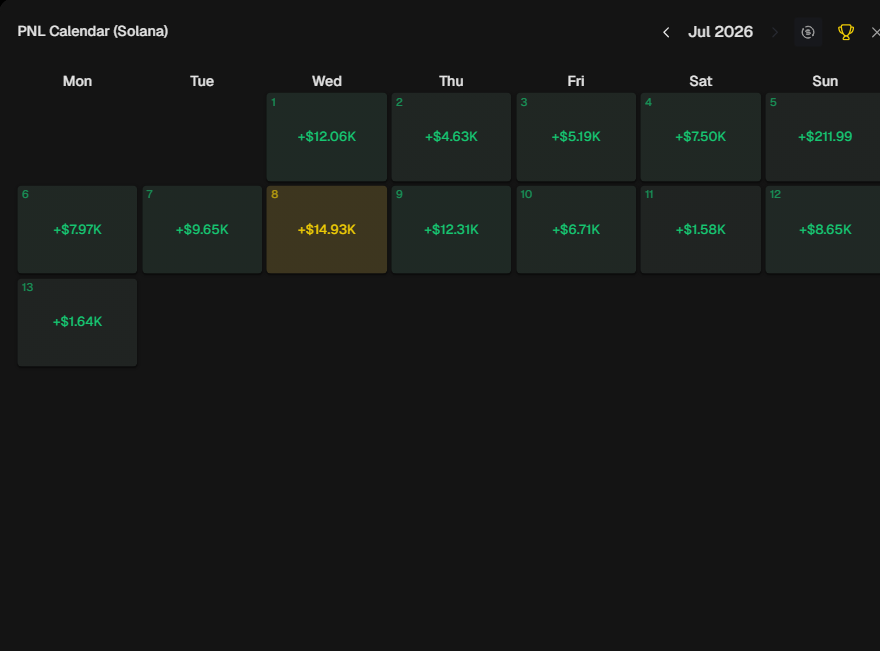The height and width of the screenshot is (651, 880).
Task: Select day 4 showing +$7.50K
Action: 700,137
